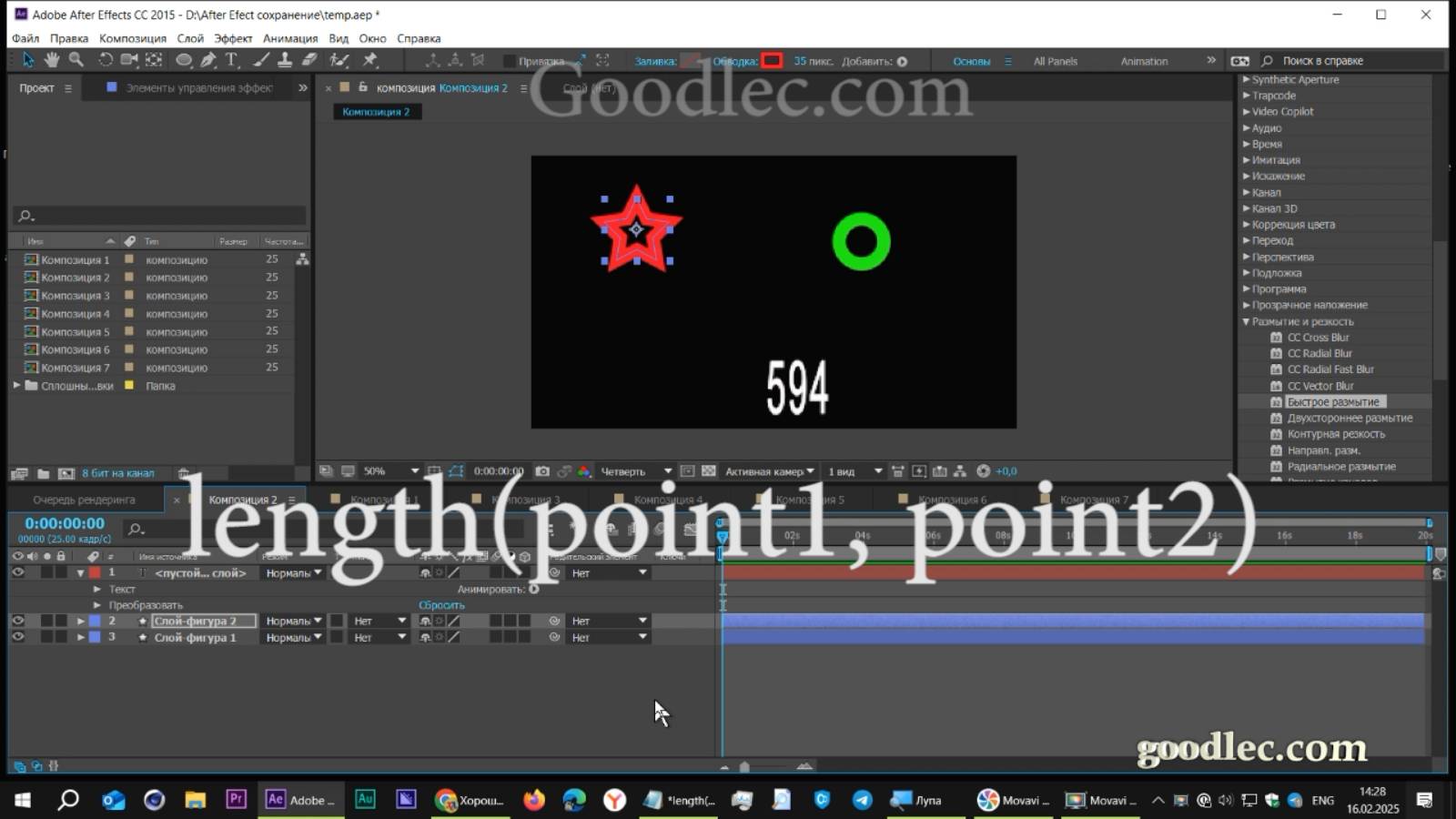The height and width of the screenshot is (819, 1456).
Task: Toggle the shy switch on Слой-фигура 2 row
Action: pyautogui.click(x=425, y=621)
